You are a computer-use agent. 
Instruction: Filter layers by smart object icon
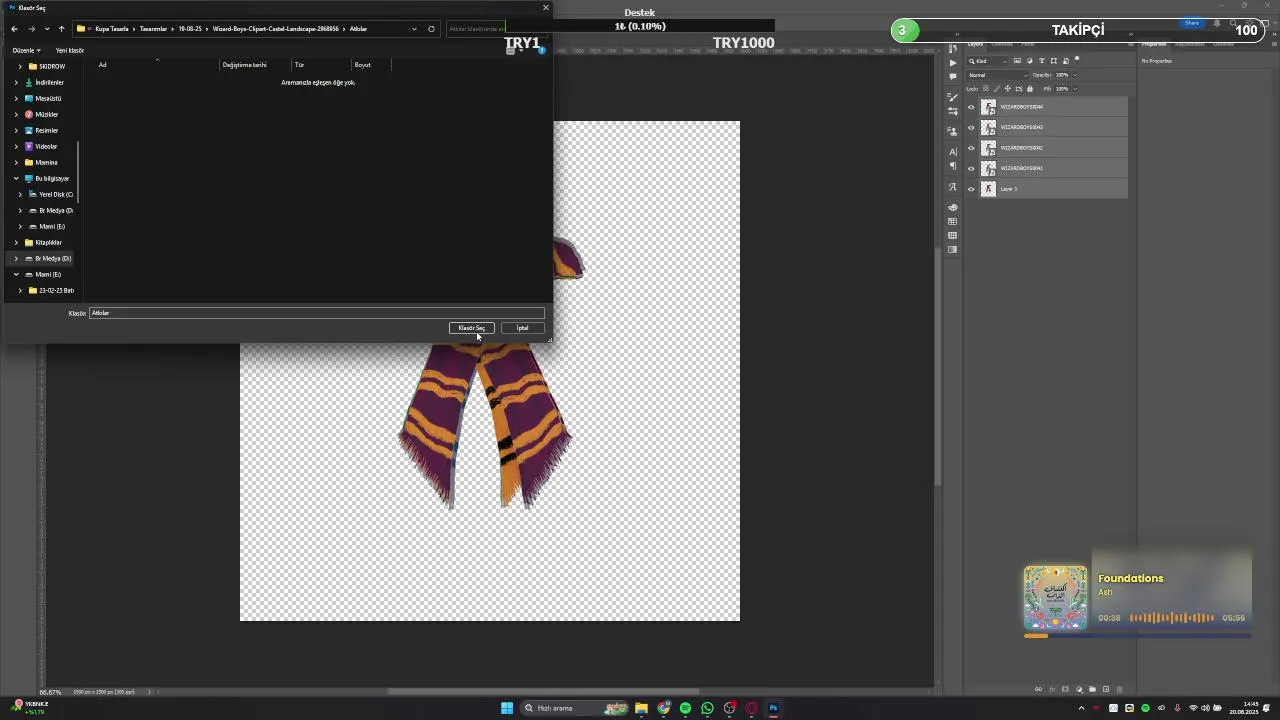pos(1066,61)
